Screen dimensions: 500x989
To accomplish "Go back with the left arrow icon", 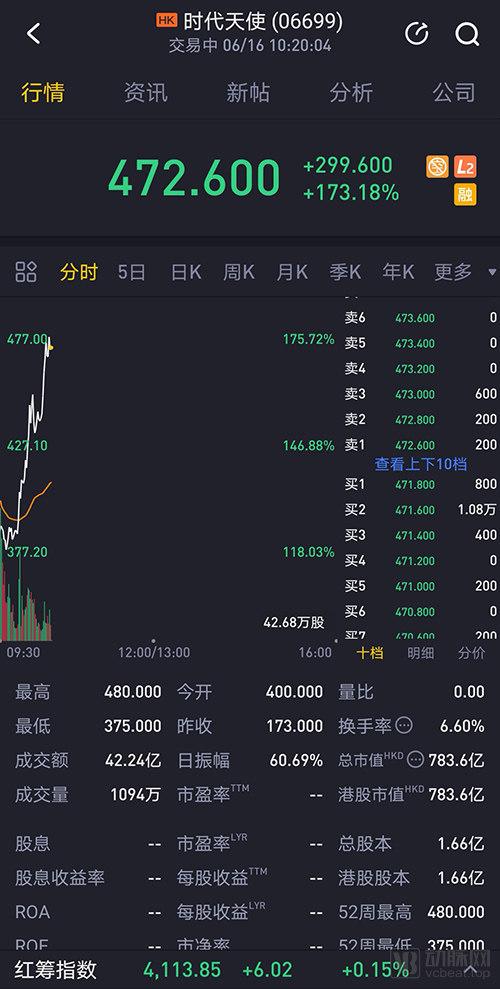I will 33,34.
